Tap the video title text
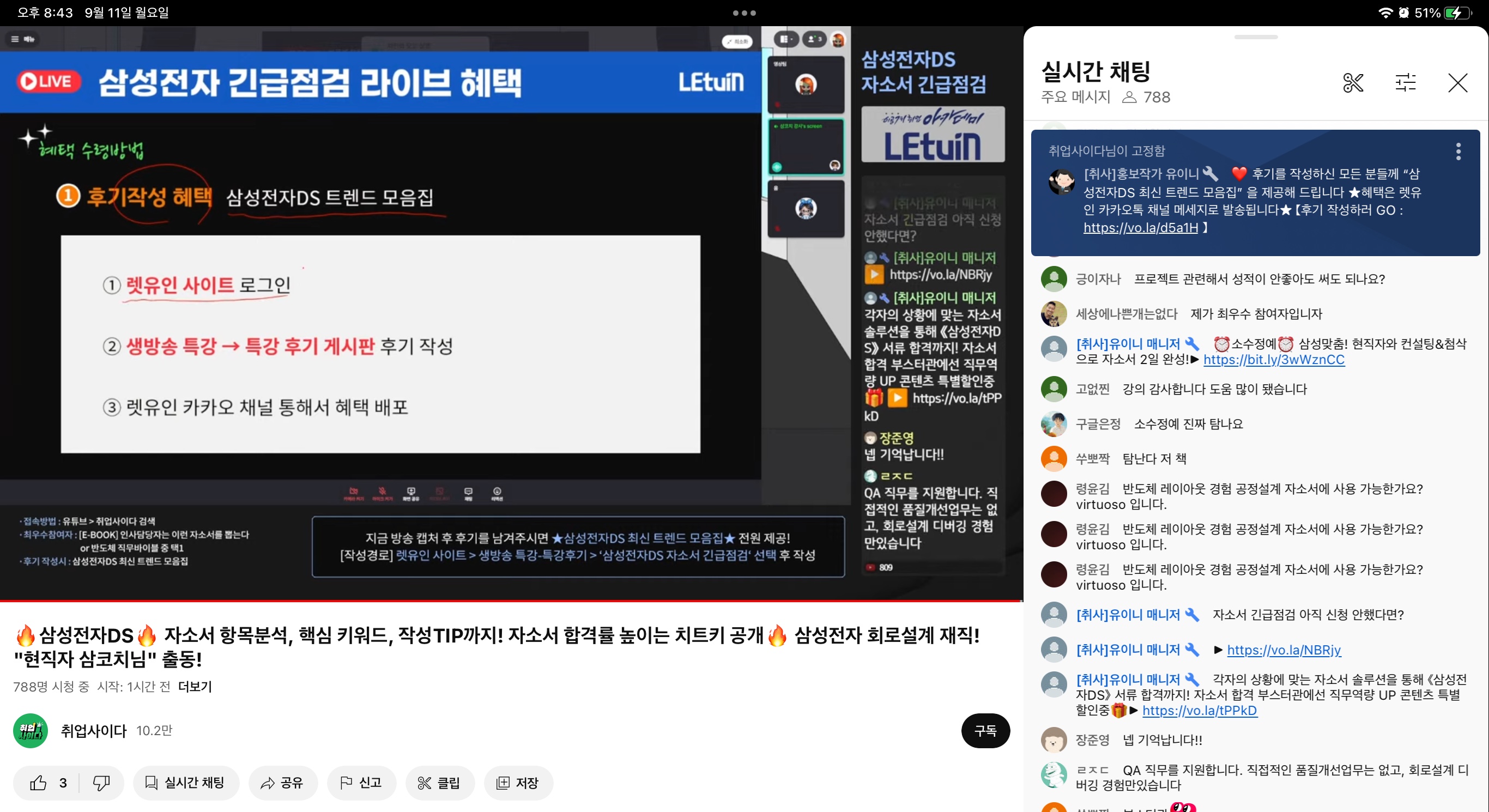1489x812 pixels. pyautogui.click(x=497, y=647)
